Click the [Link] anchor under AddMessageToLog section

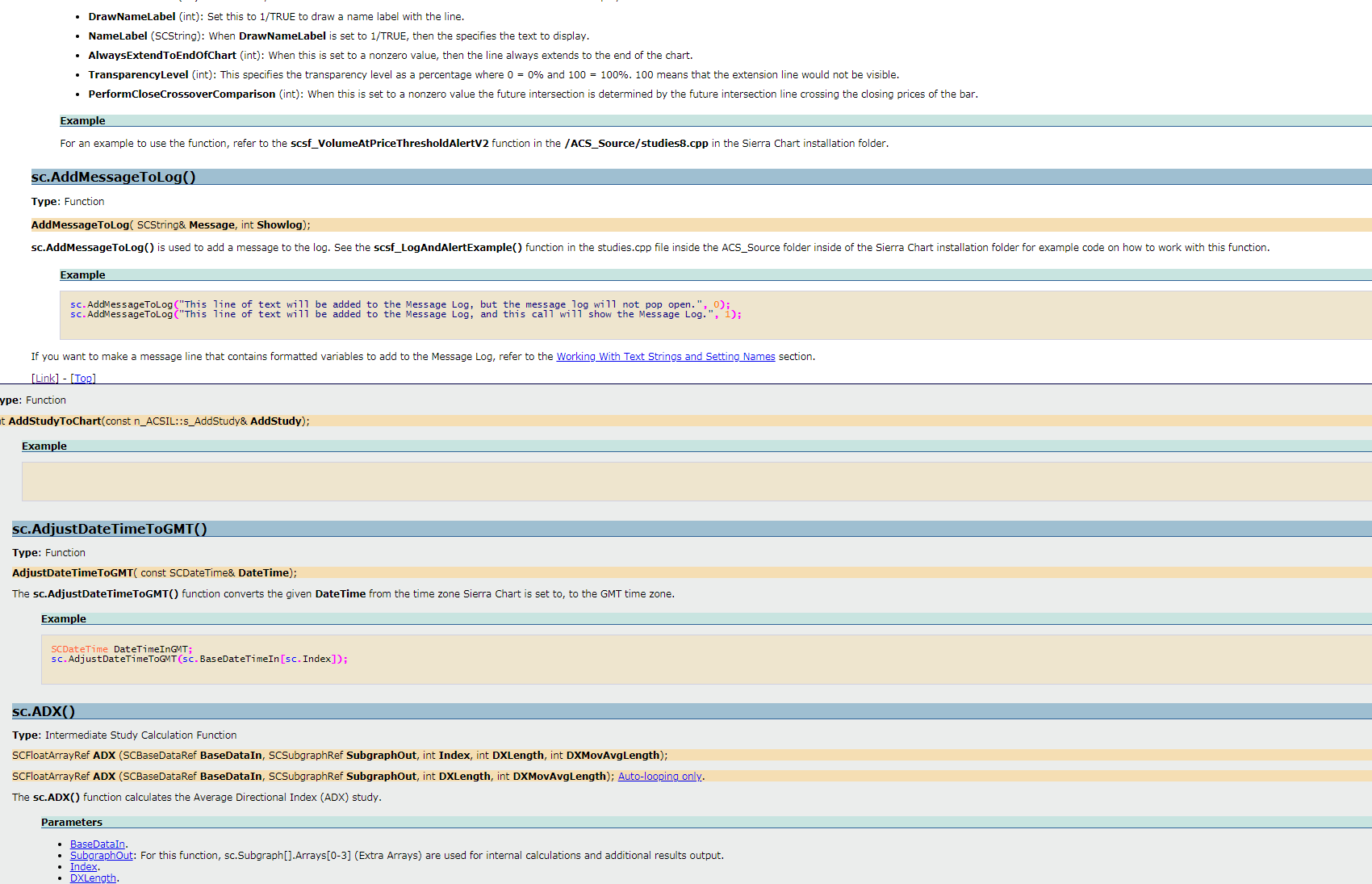click(x=45, y=379)
